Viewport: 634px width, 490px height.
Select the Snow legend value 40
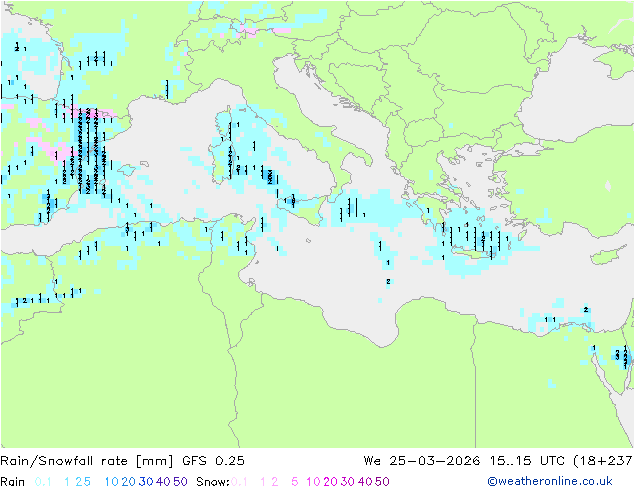(365, 482)
